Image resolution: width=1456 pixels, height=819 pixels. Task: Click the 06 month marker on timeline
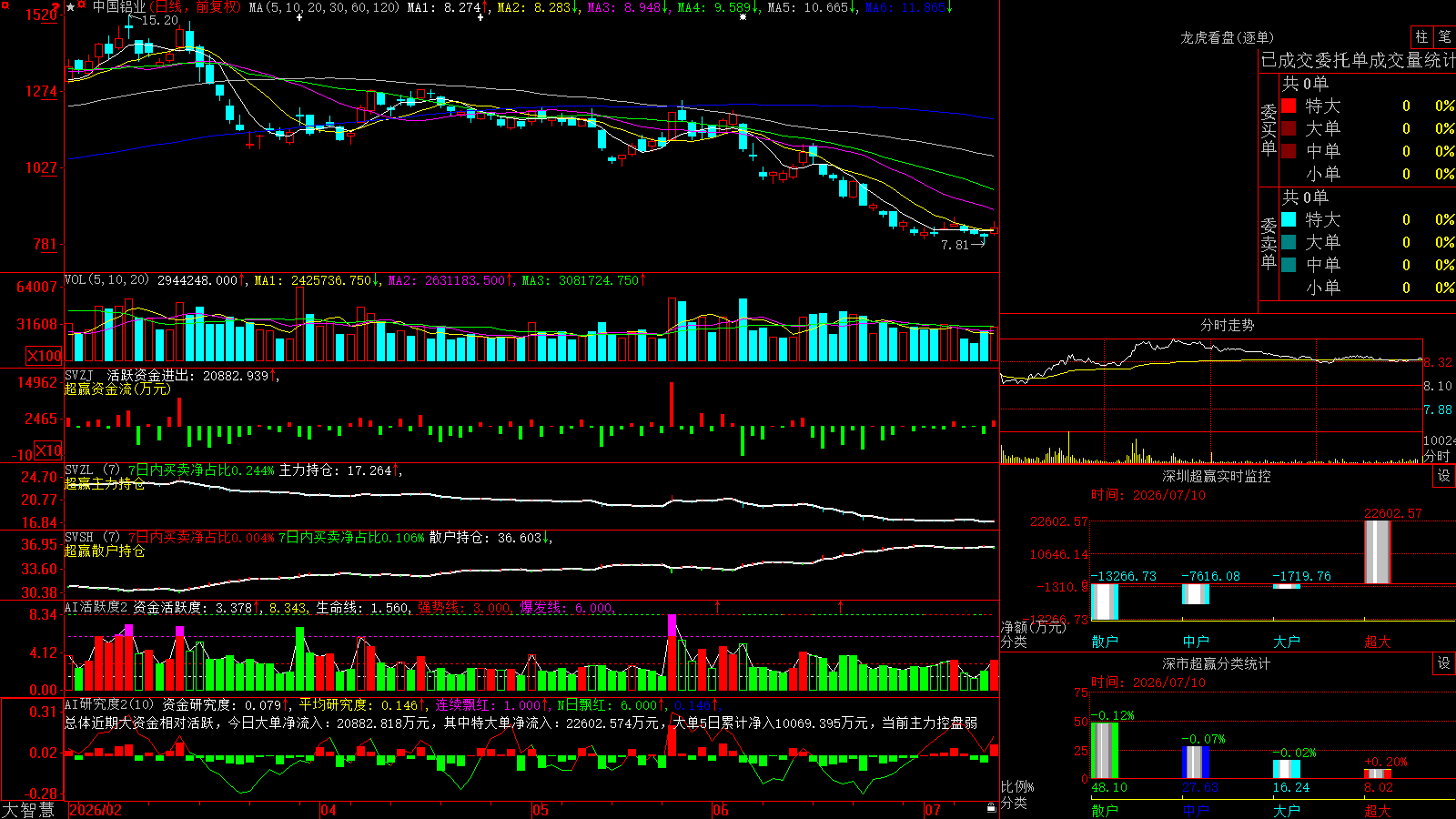pyautogui.click(x=720, y=810)
